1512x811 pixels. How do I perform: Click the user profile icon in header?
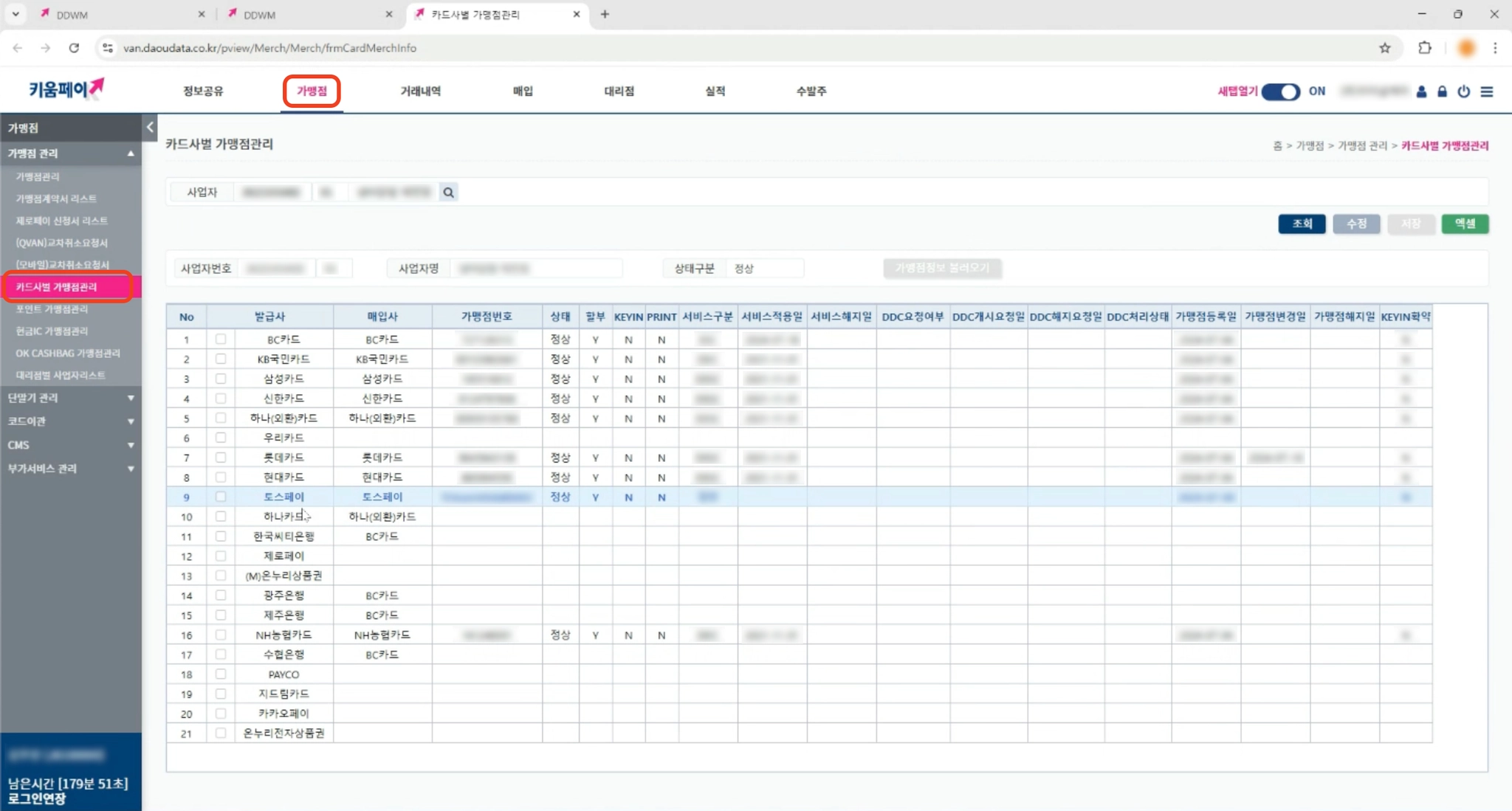pyautogui.click(x=1421, y=92)
